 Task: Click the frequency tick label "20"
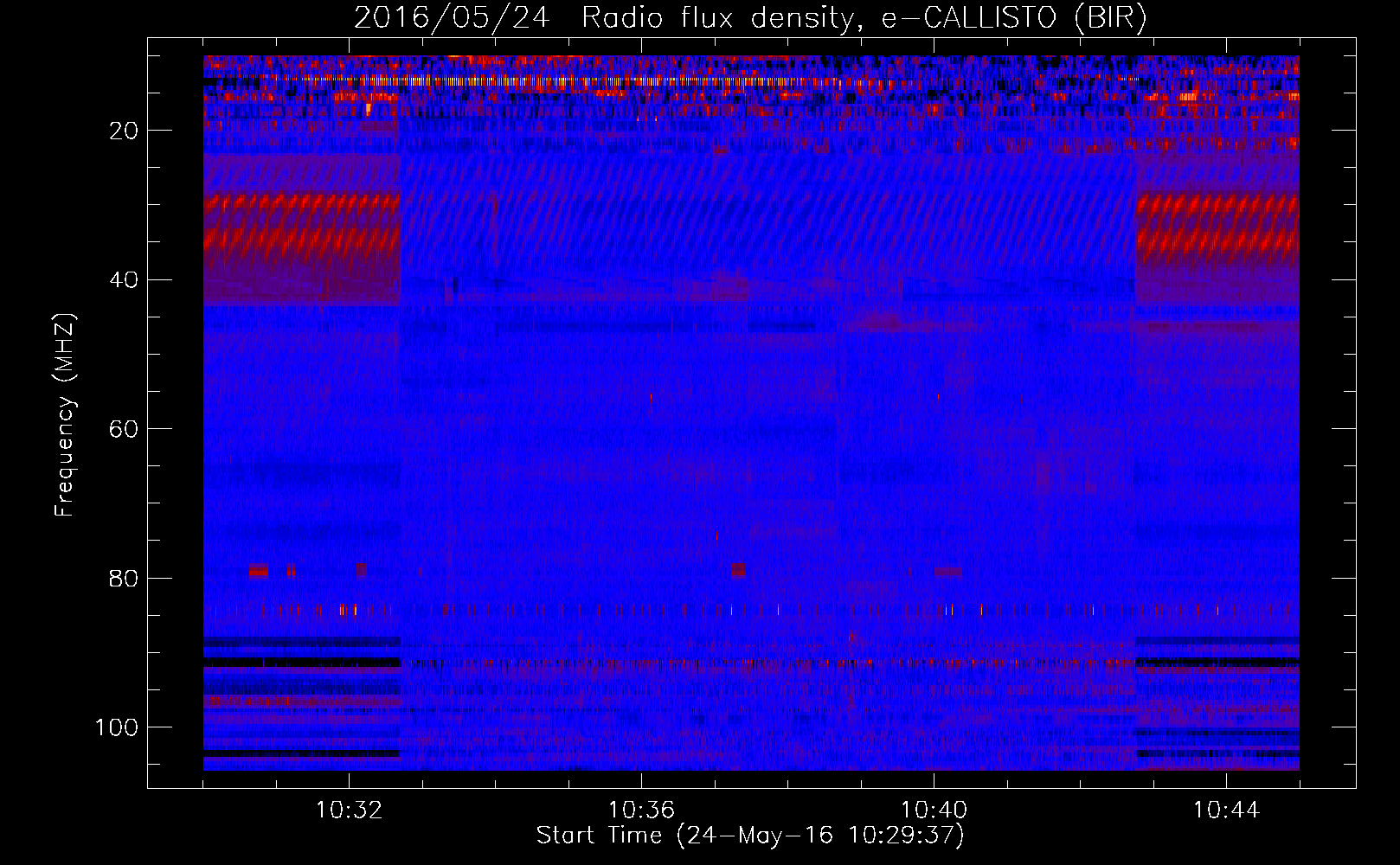tap(125, 131)
